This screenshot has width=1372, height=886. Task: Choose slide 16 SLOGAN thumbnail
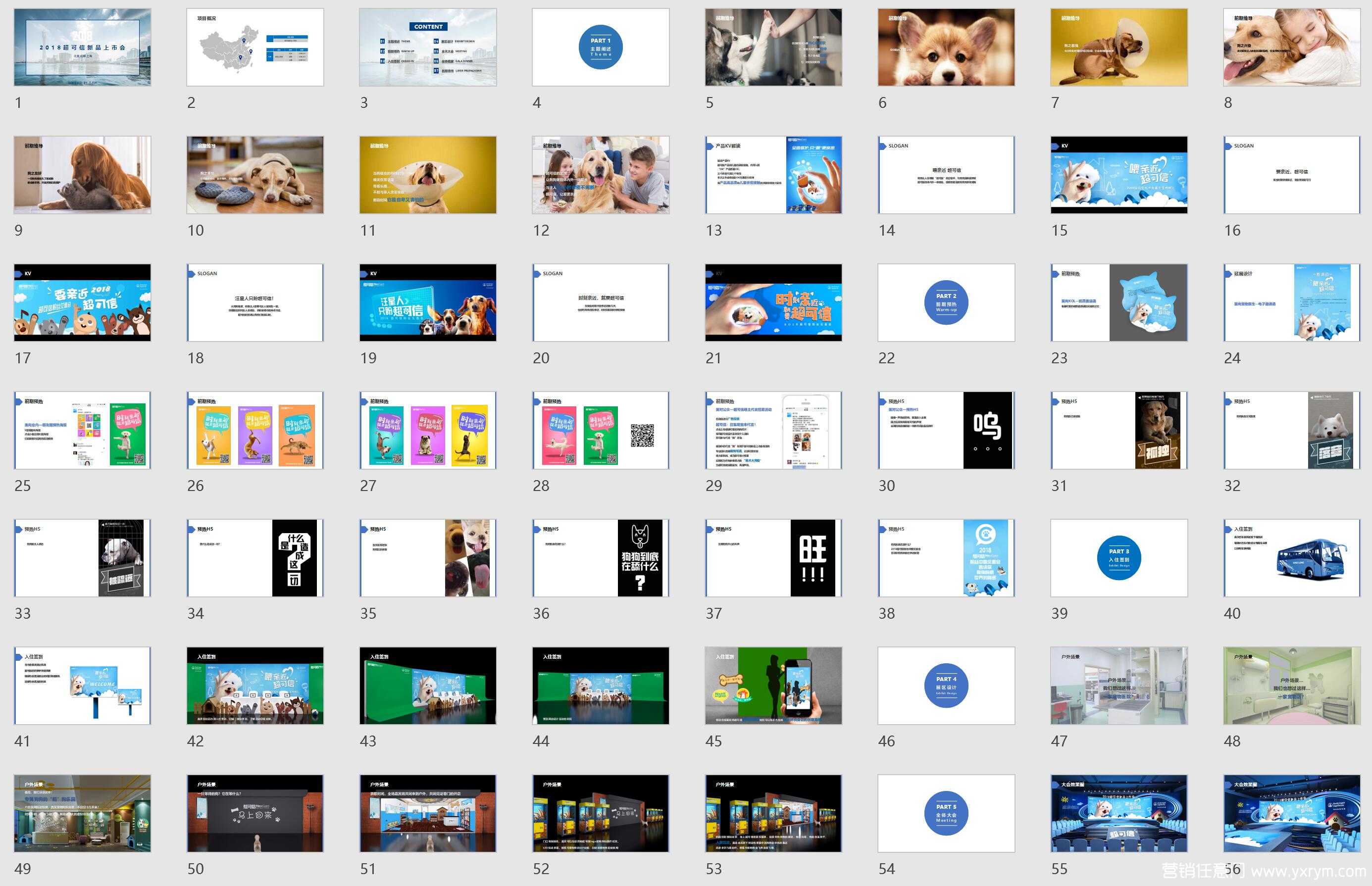click(1292, 175)
